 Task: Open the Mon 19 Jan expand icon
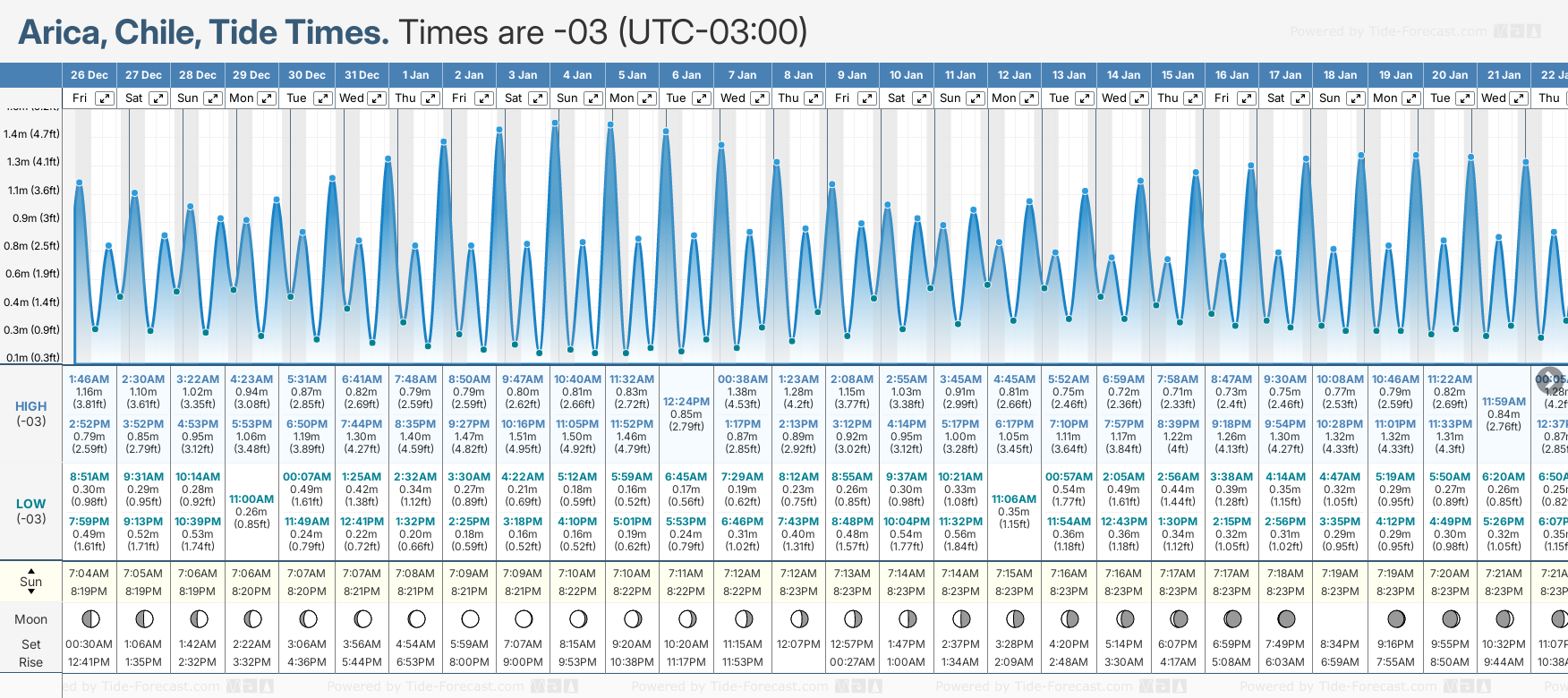point(1410,98)
